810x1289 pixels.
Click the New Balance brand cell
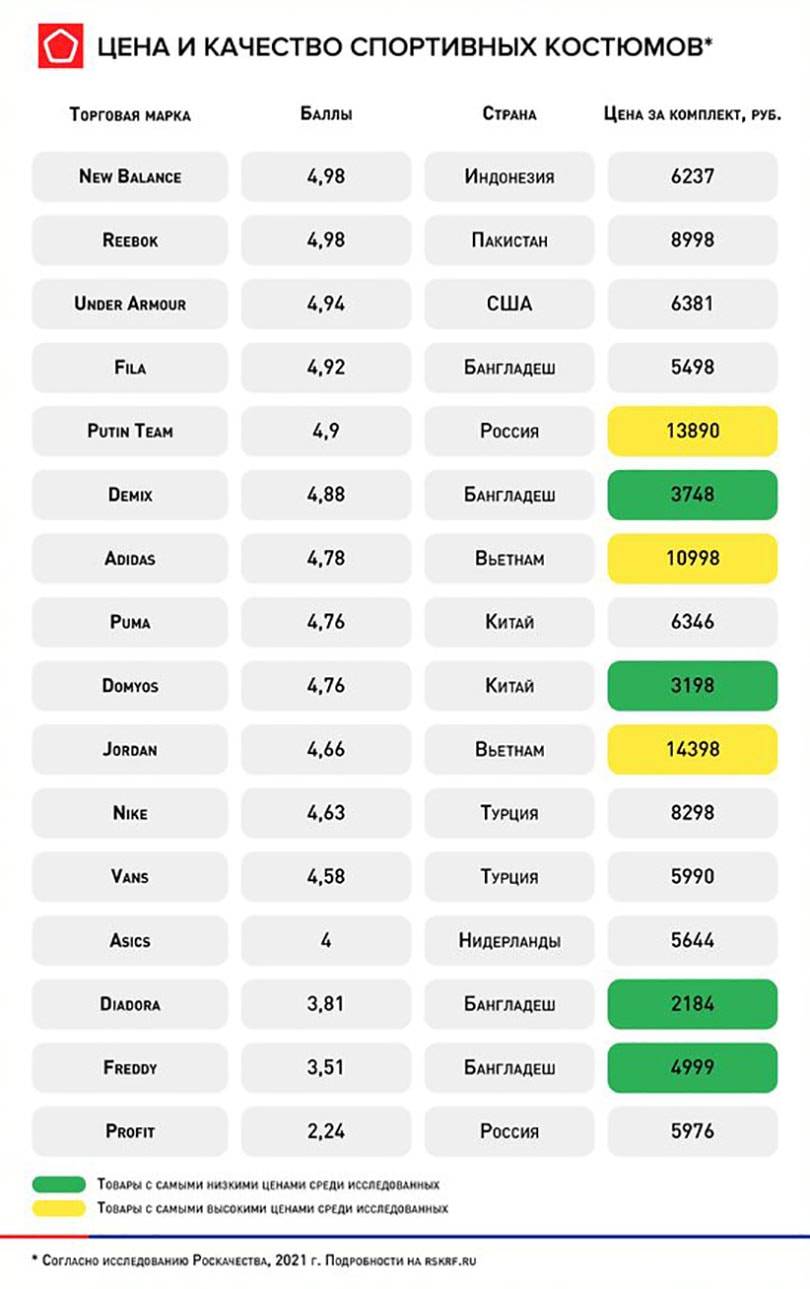click(x=130, y=177)
